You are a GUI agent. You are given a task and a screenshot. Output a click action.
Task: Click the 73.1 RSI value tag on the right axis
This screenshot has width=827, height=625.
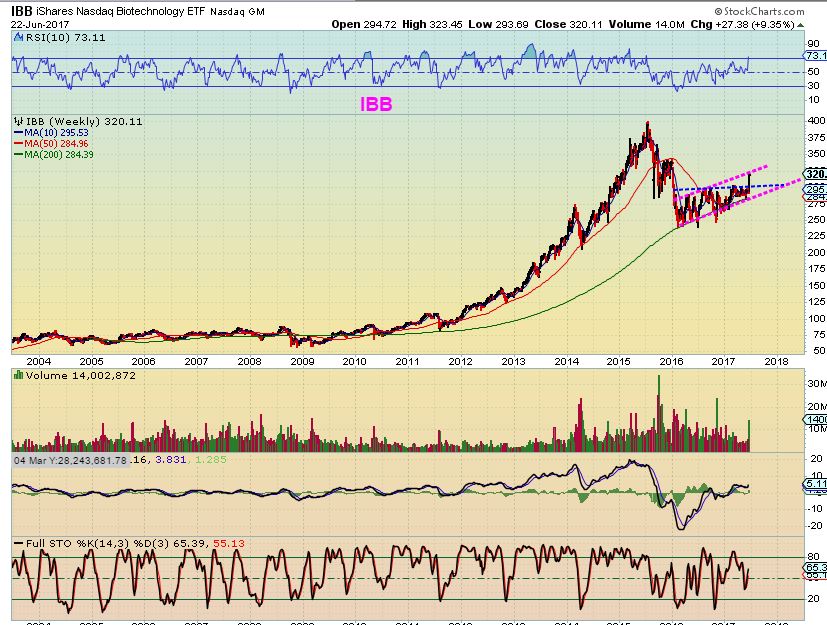click(815, 55)
